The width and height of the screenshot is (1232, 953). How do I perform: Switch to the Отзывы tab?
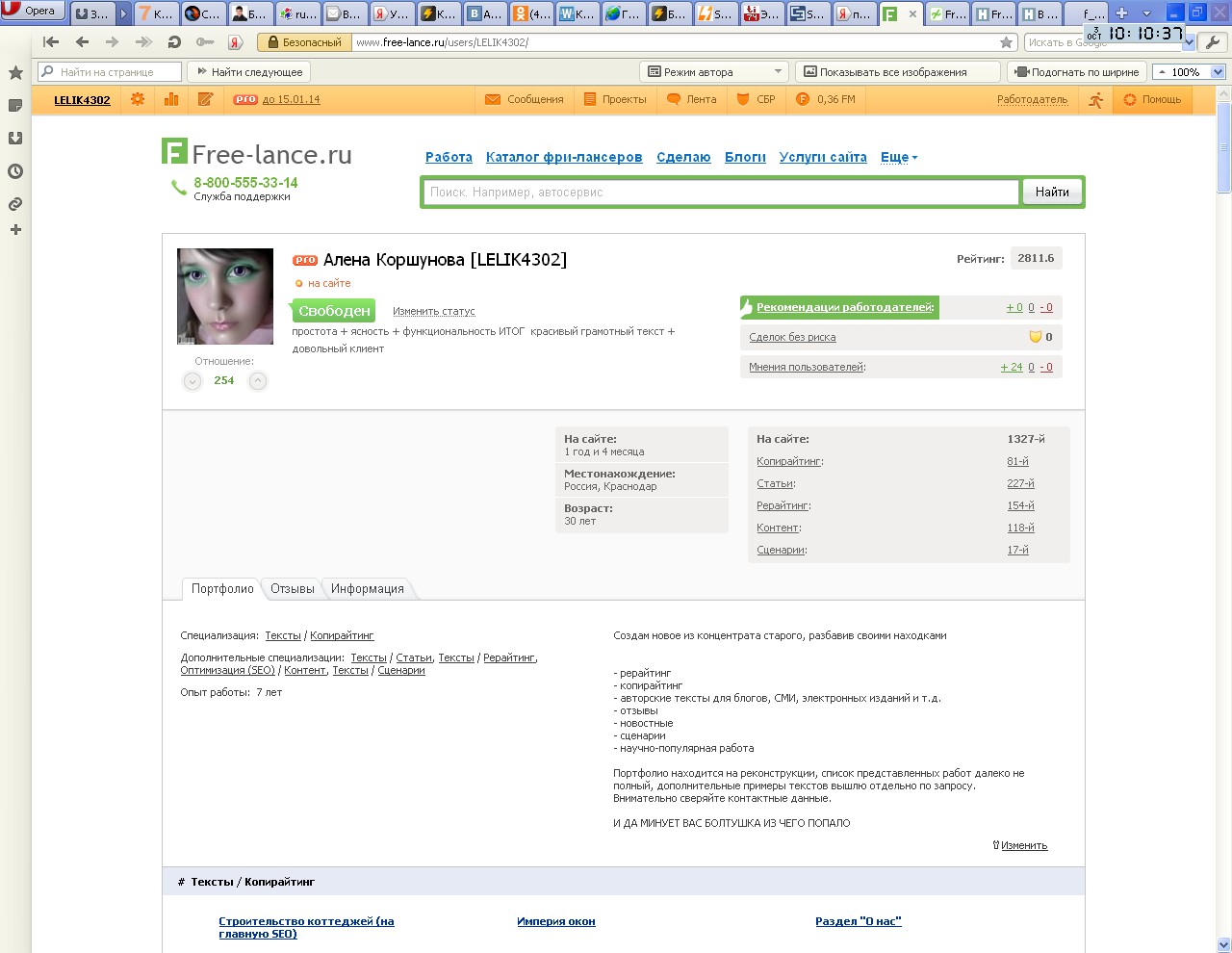point(293,589)
